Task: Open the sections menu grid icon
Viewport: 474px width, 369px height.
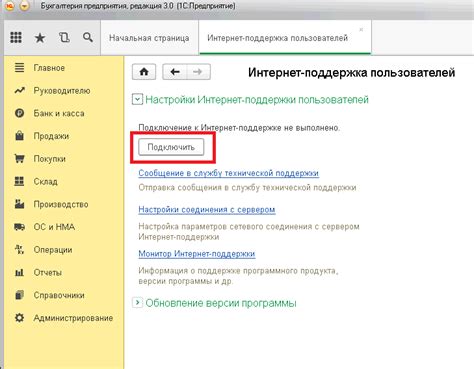Action: click(16, 37)
